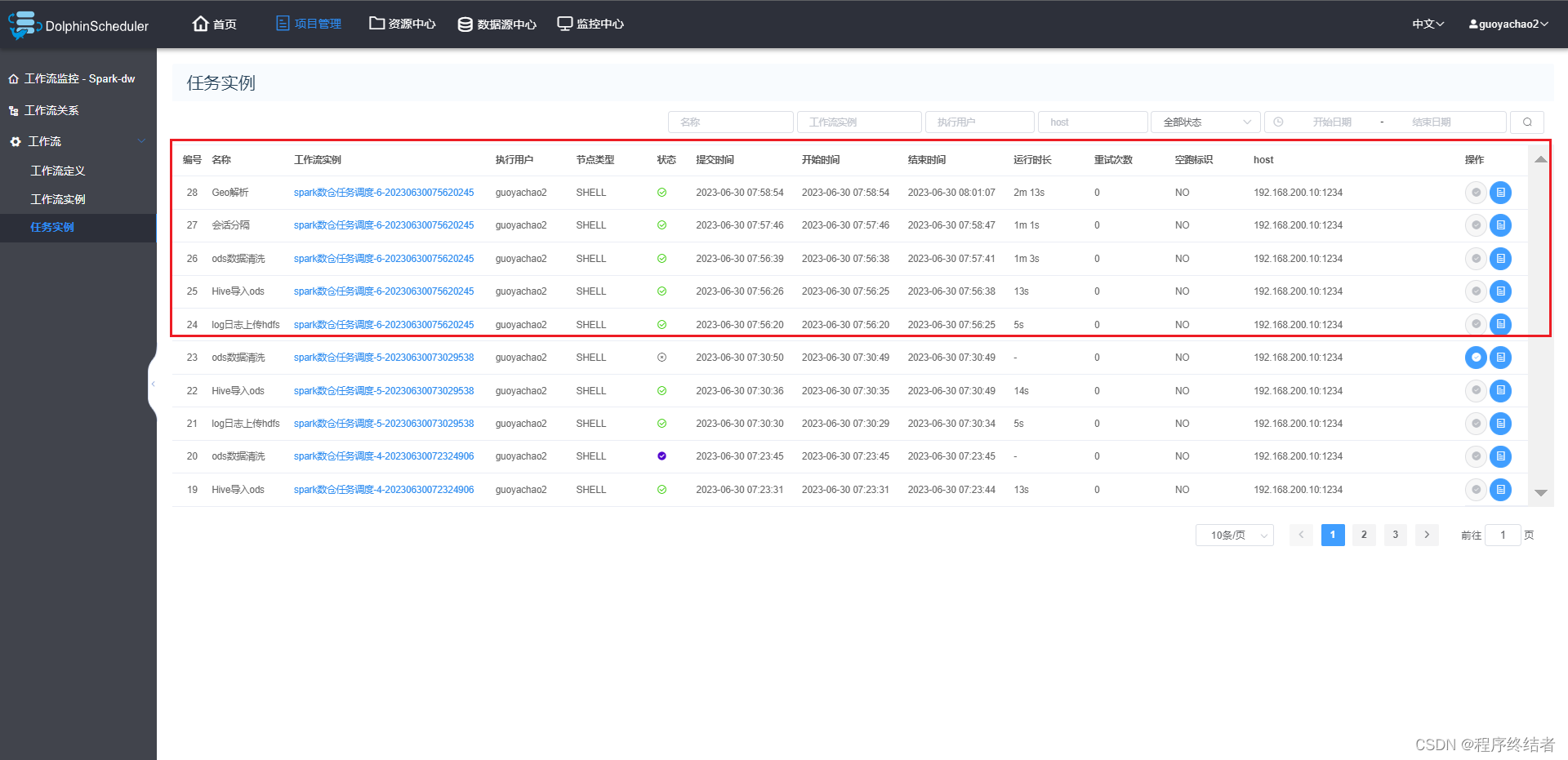Click gray force-success icon for row 27
This screenshot has height=760, width=1568.
1476,225
